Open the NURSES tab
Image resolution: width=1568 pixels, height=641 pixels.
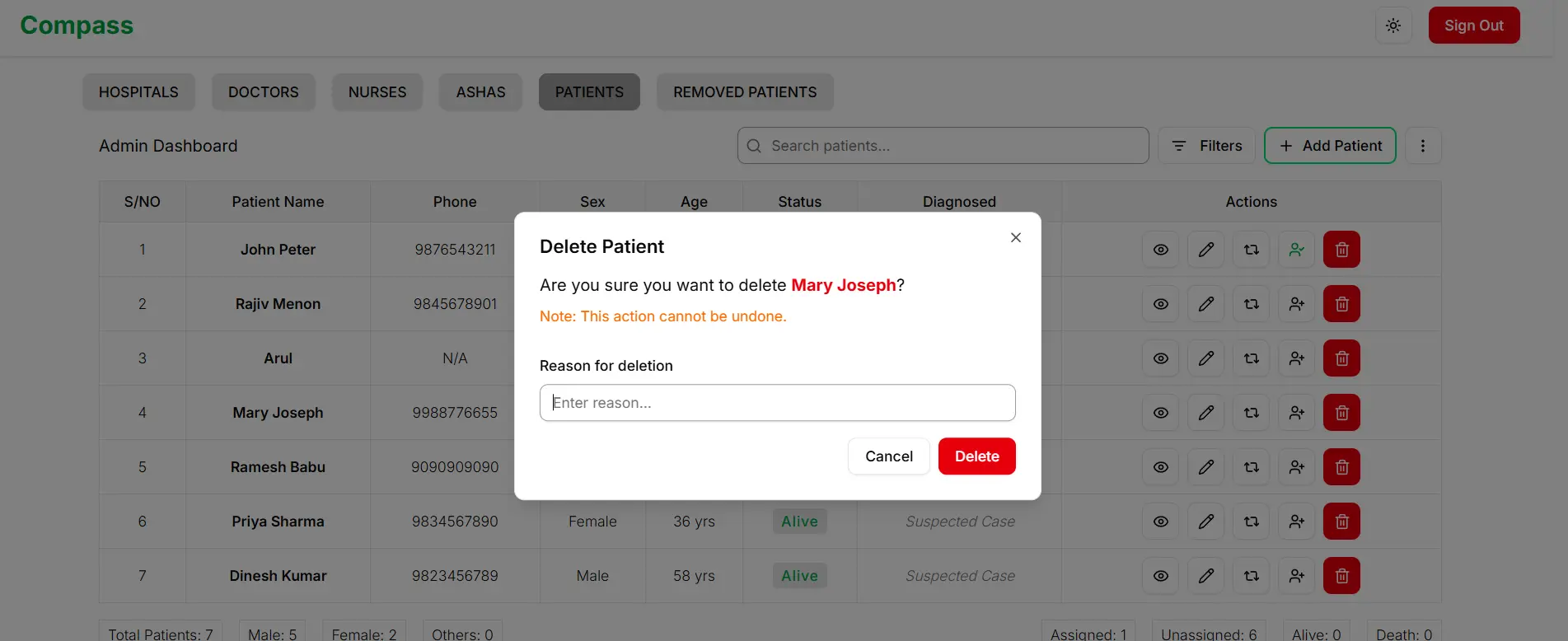coord(377,92)
